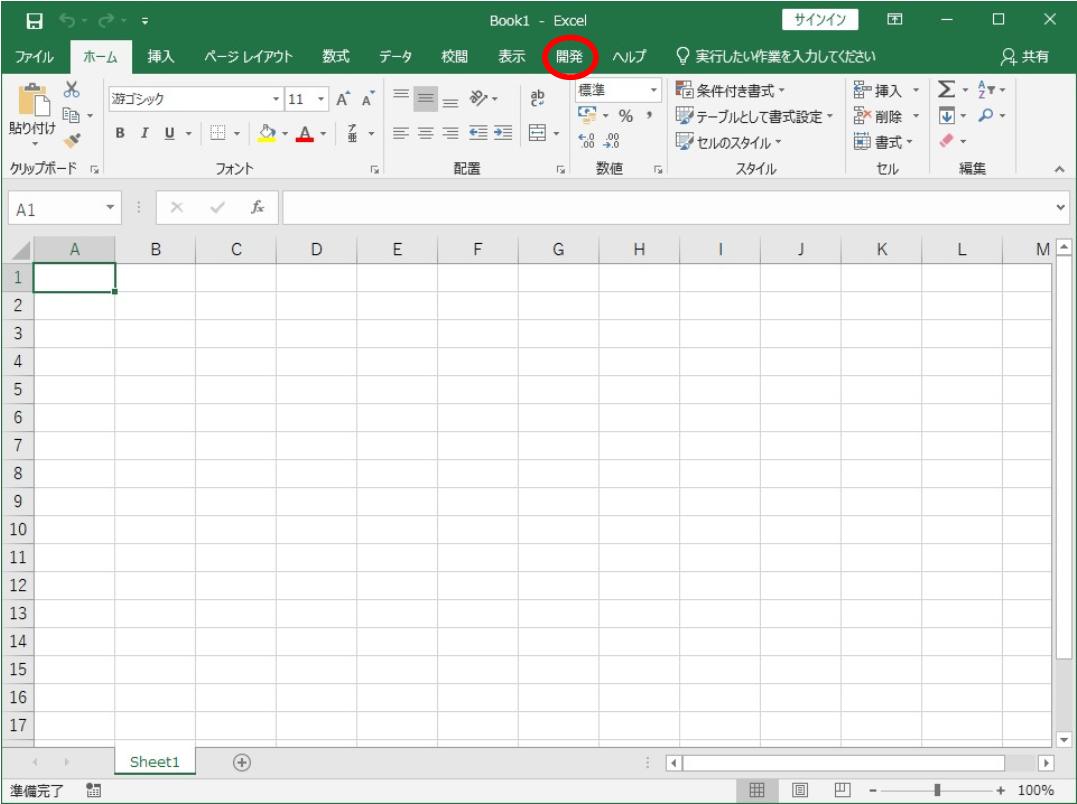
Task: Click the Percent Style icon
Action: 626,117
